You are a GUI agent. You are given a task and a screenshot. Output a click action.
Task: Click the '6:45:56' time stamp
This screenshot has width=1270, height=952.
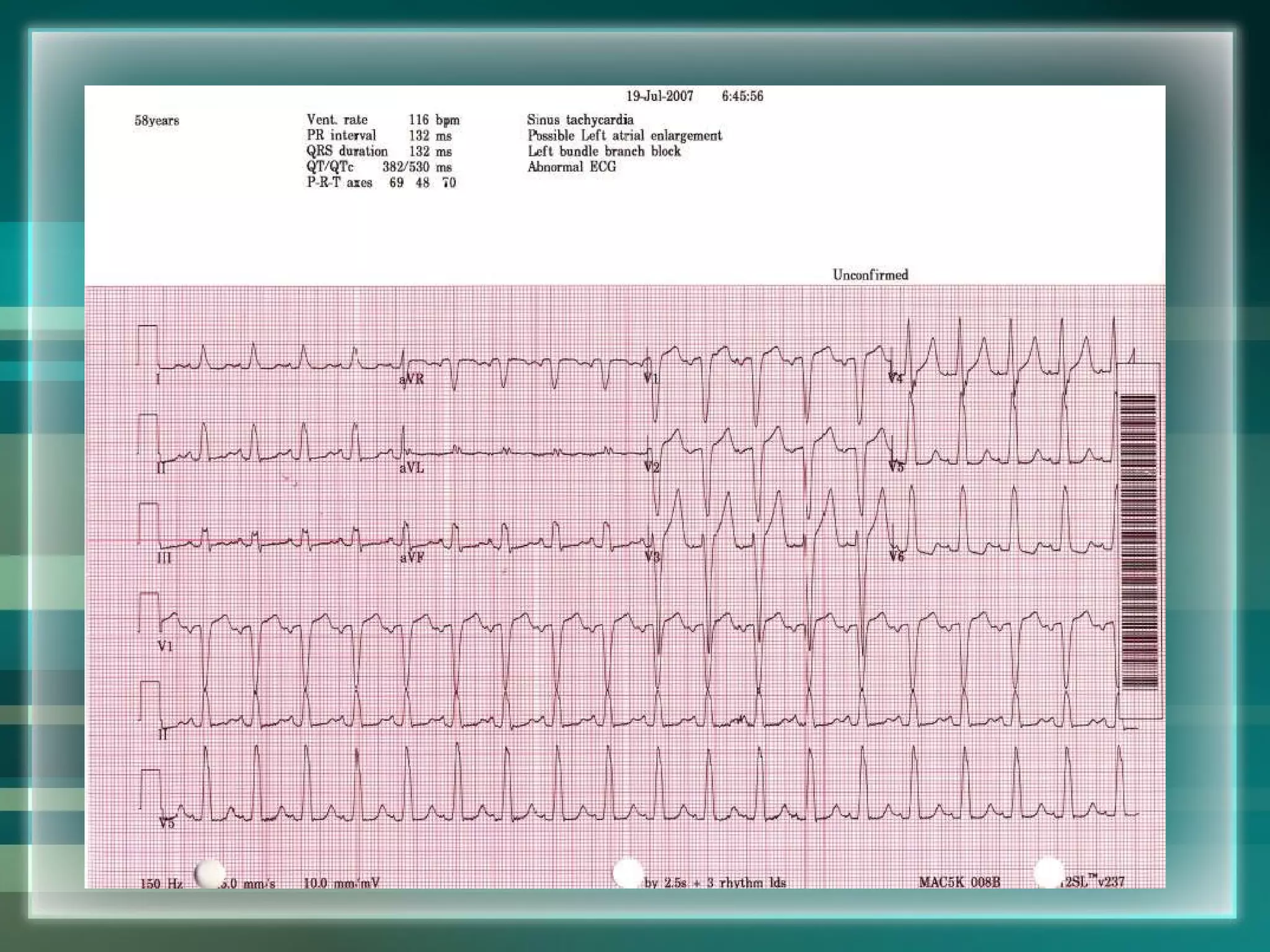pyautogui.click(x=742, y=96)
